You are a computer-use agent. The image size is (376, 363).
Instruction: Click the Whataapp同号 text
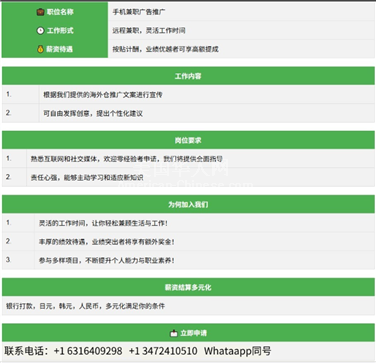(238, 351)
